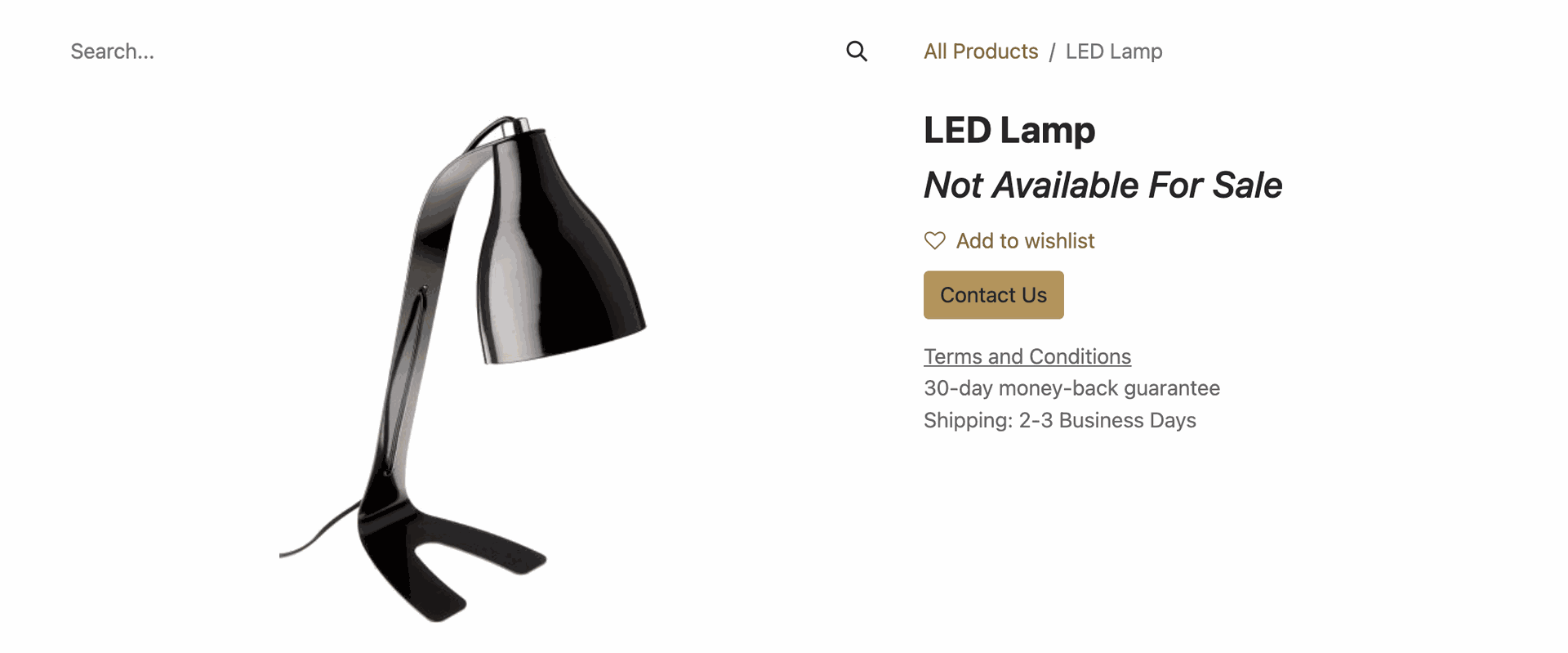Click the 30-day money-back guarantee text
The height and width of the screenshot is (653, 1568).
(1071, 388)
